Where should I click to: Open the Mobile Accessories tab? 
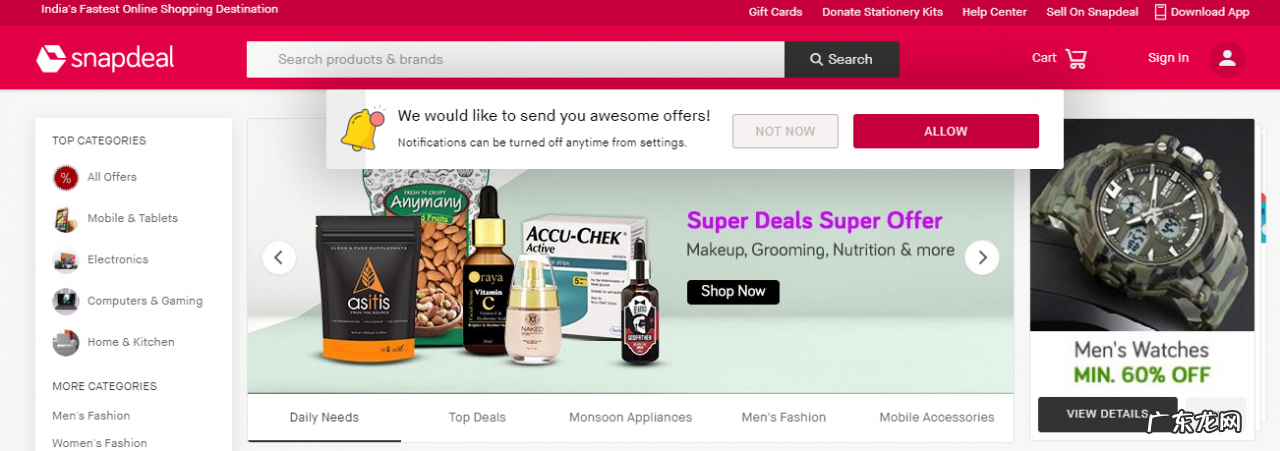(x=937, y=417)
